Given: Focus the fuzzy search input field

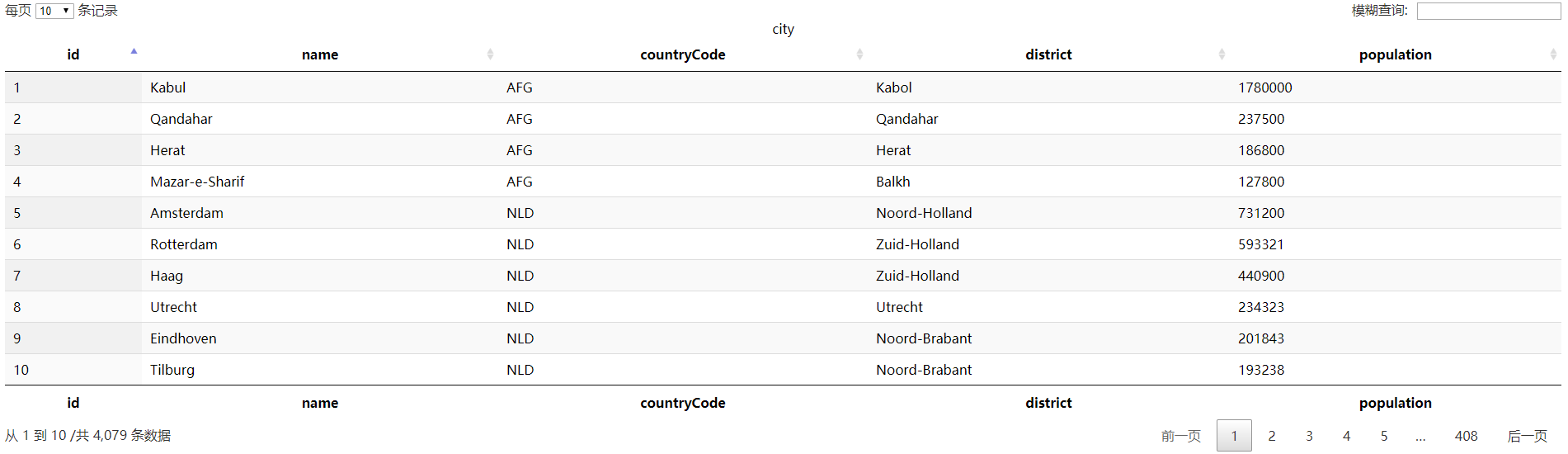Looking at the screenshot, I should [x=1488, y=11].
